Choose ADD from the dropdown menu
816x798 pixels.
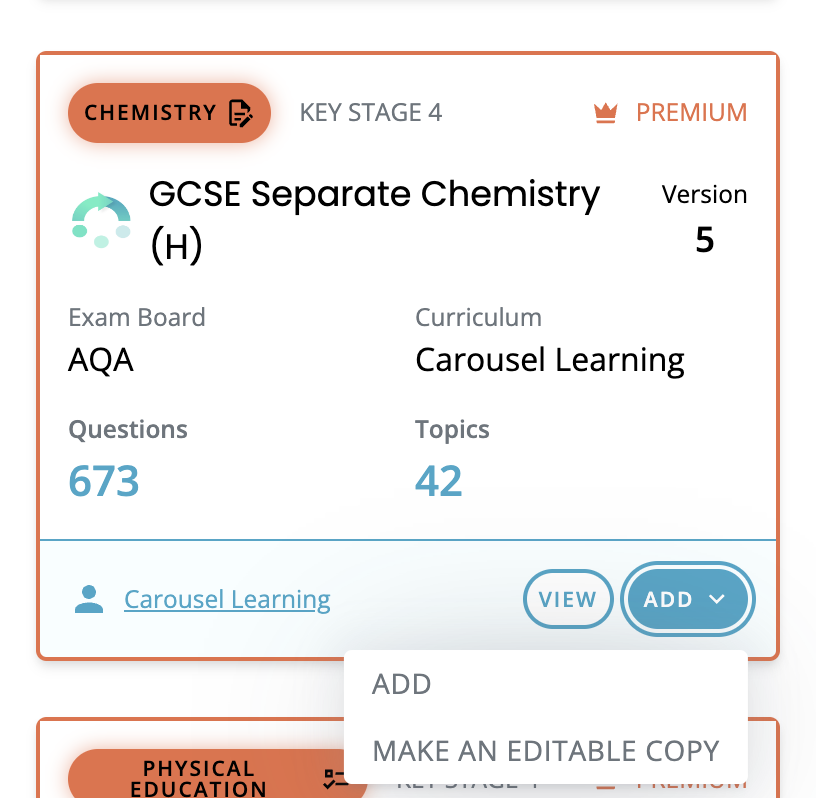pos(402,684)
